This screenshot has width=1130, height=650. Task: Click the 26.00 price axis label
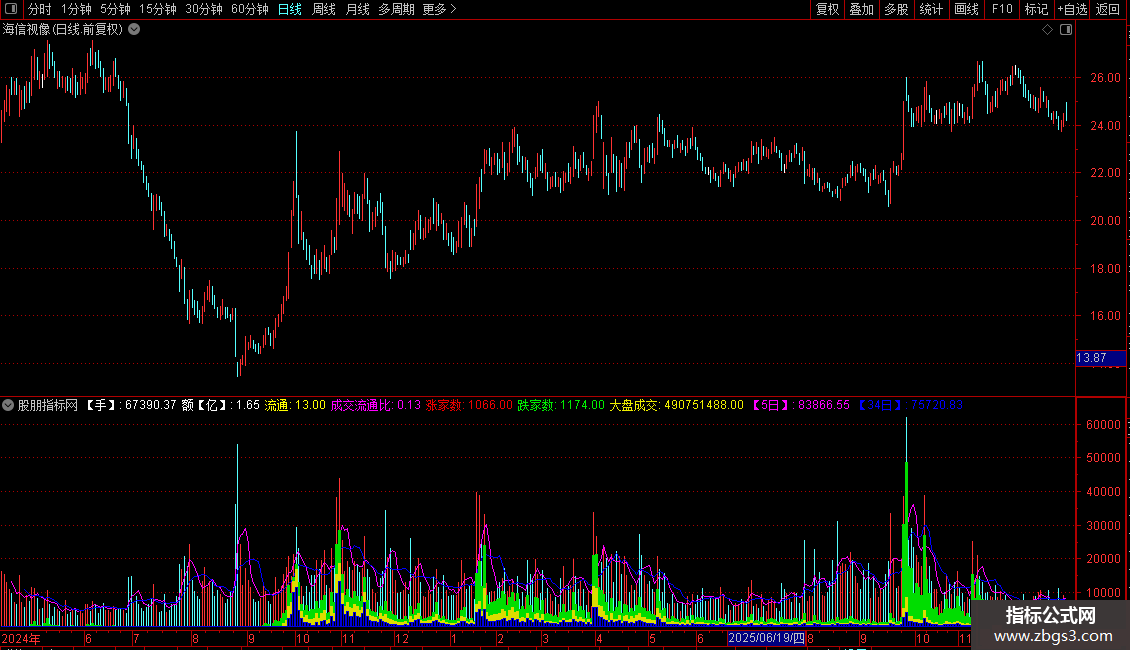[x=1105, y=78]
